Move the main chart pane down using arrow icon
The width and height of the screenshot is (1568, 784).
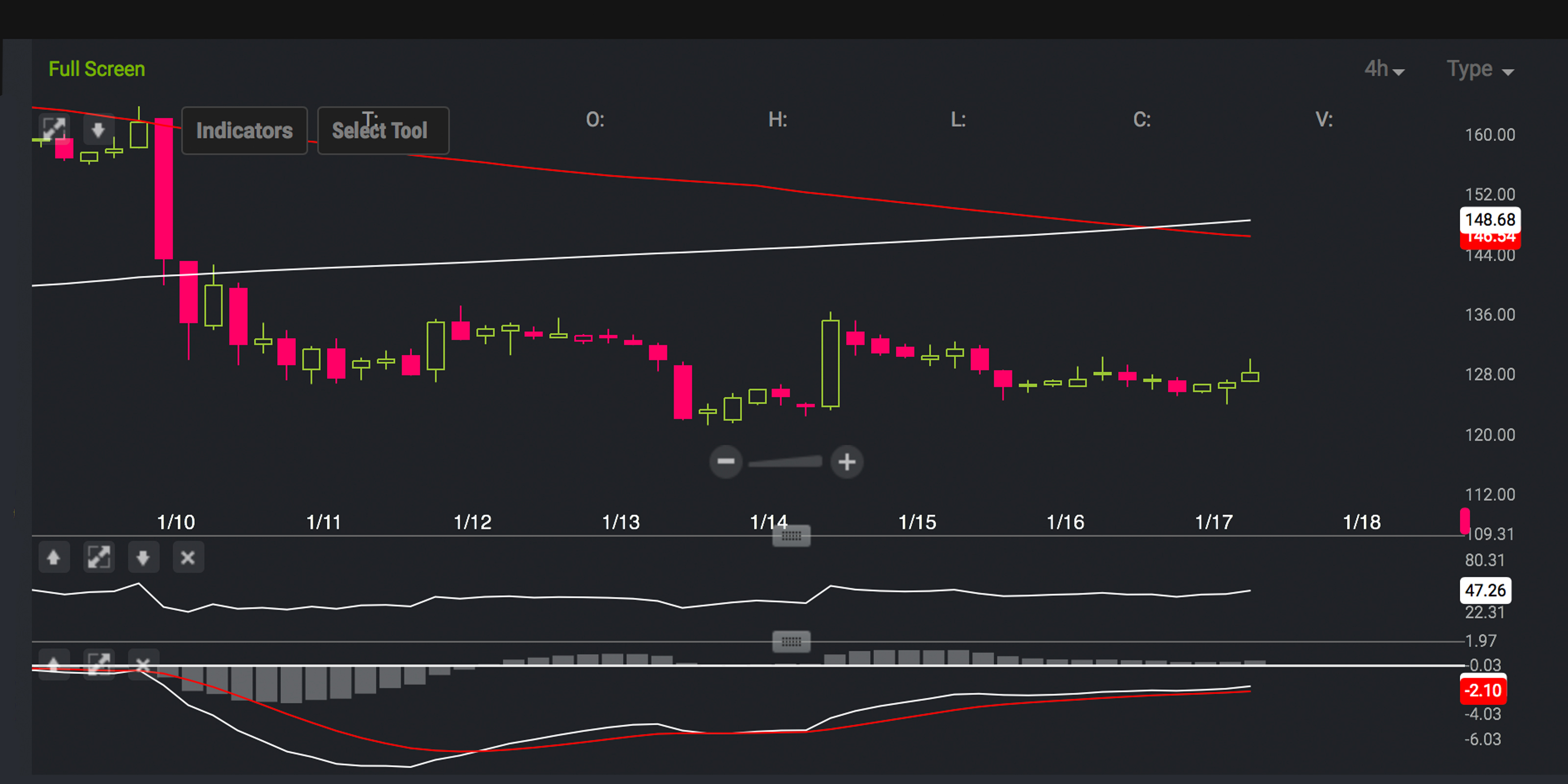click(98, 129)
